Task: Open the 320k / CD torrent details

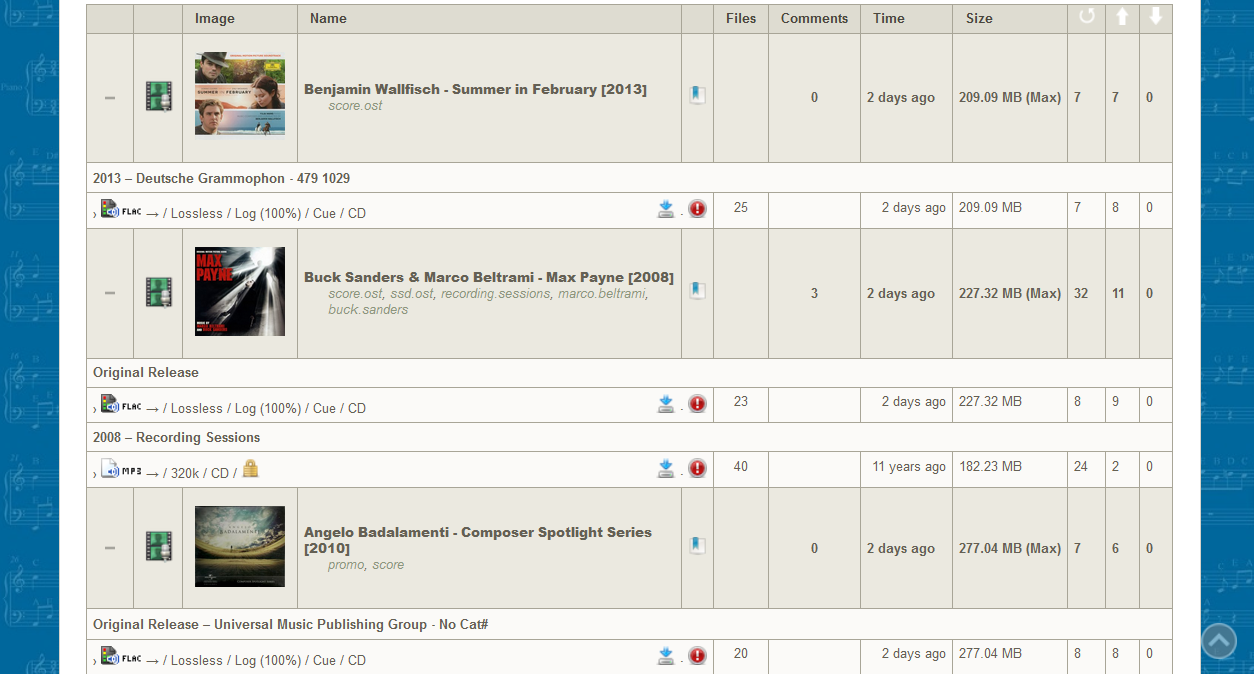Action: pos(200,473)
